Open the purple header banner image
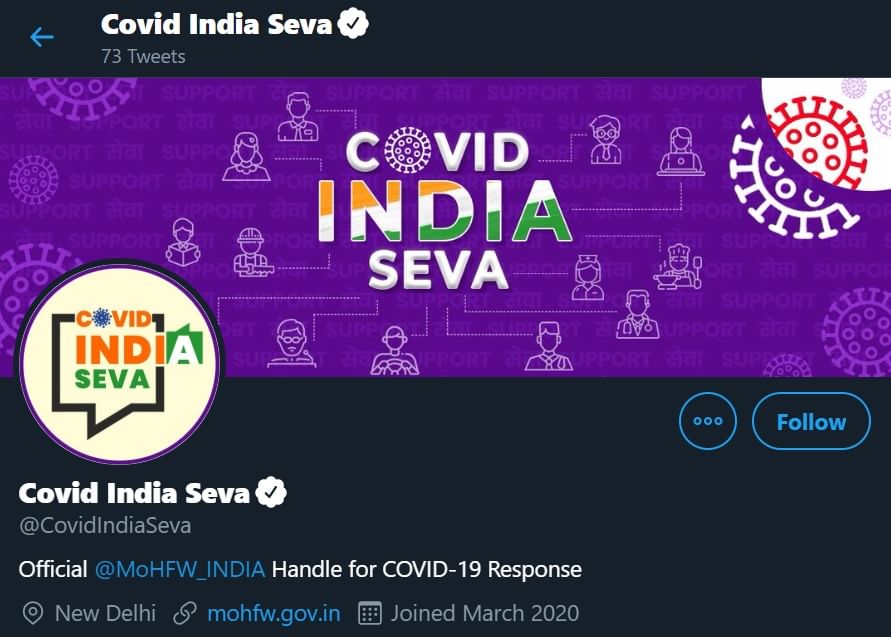 point(446,227)
